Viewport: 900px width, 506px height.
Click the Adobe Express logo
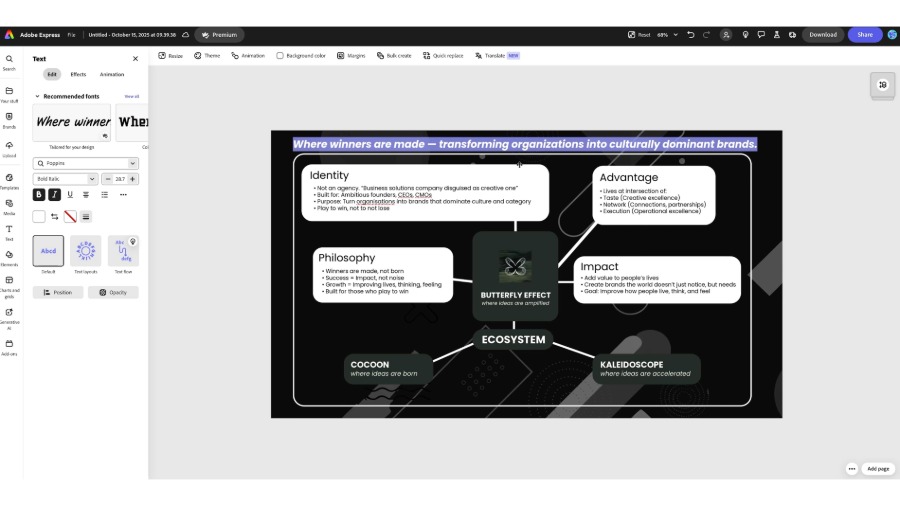pos(9,34)
